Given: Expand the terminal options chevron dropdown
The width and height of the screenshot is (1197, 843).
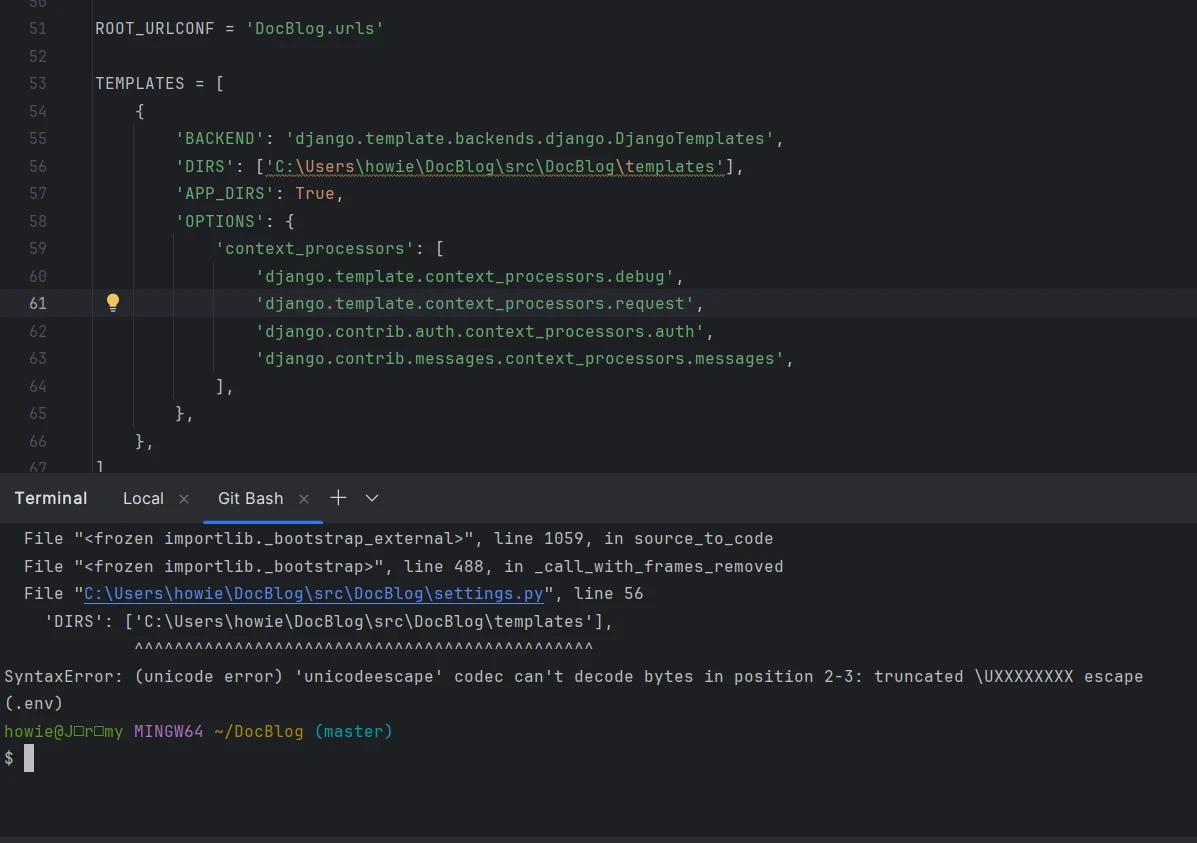Looking at the screenshot, I should point(372,498).
